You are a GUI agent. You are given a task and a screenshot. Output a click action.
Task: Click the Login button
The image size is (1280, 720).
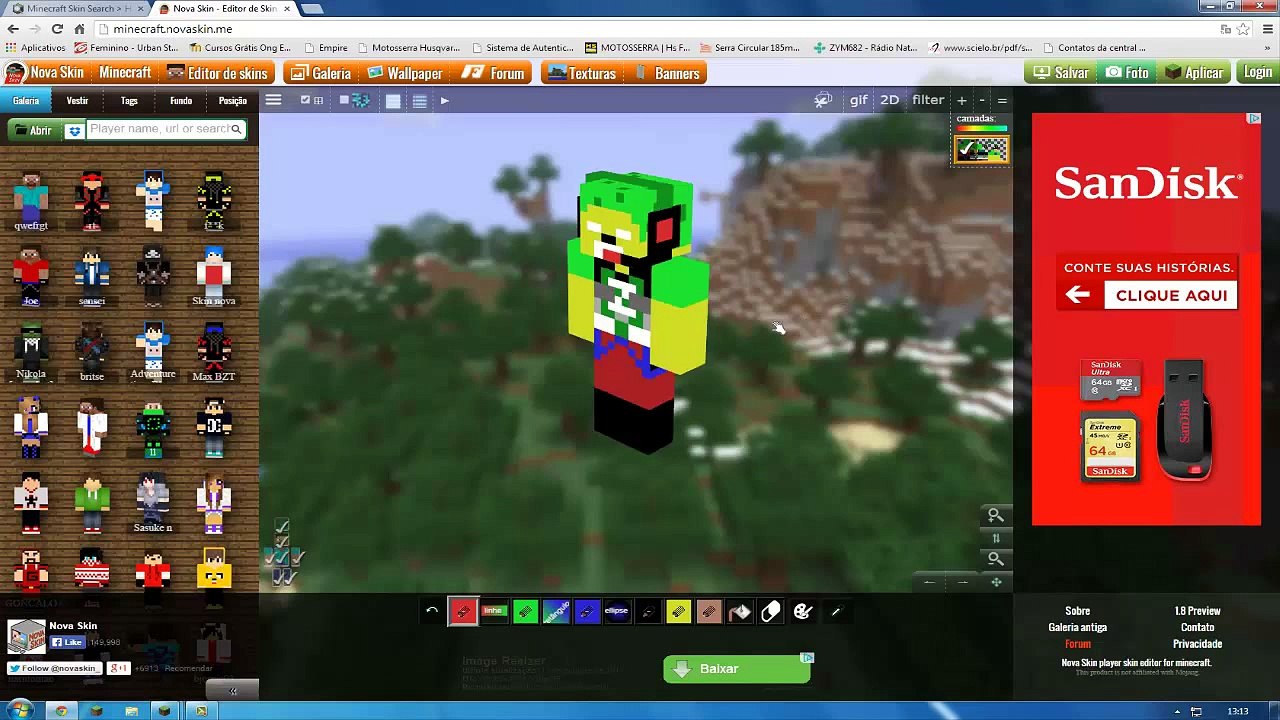(x=1257, y=73)
